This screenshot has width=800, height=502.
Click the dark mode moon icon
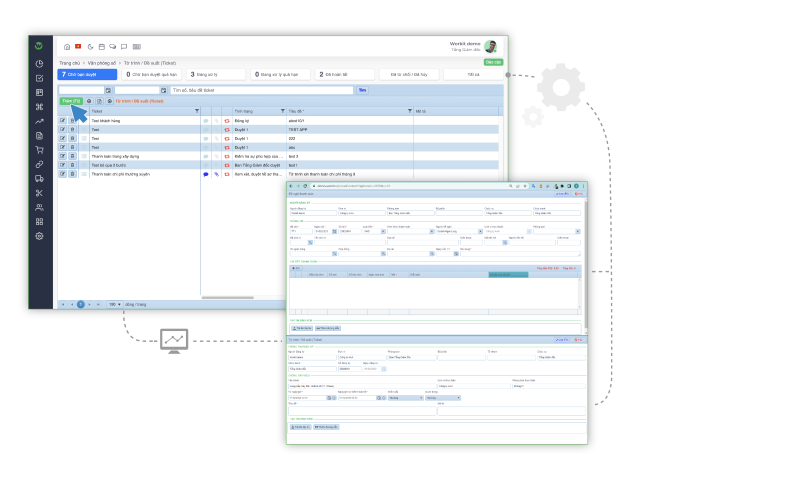[x=90, y=47]
